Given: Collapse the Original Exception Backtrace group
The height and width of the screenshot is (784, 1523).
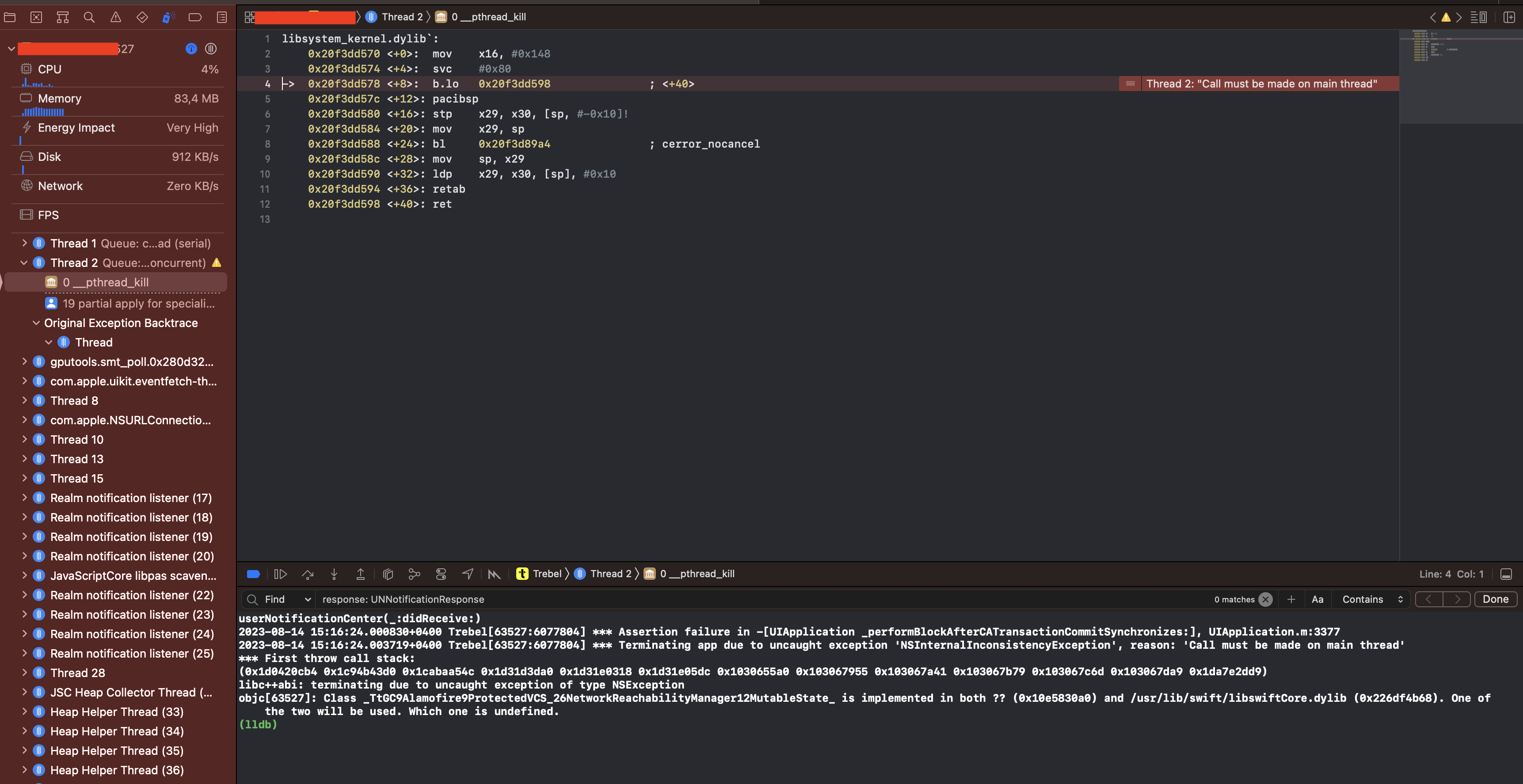Looking at the screenshot, I should click(36, 323).
